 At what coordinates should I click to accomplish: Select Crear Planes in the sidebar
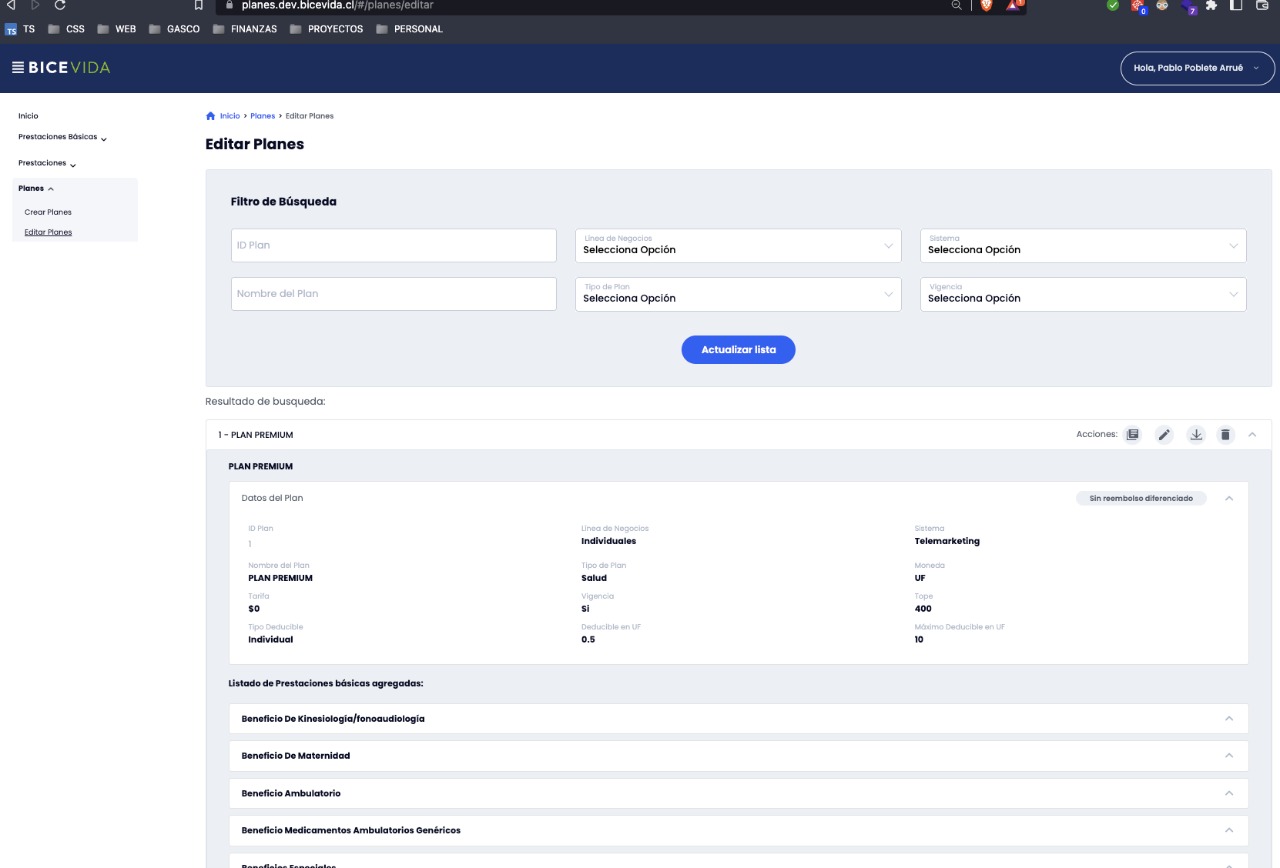pyautogui.click(x=48, y=212)
